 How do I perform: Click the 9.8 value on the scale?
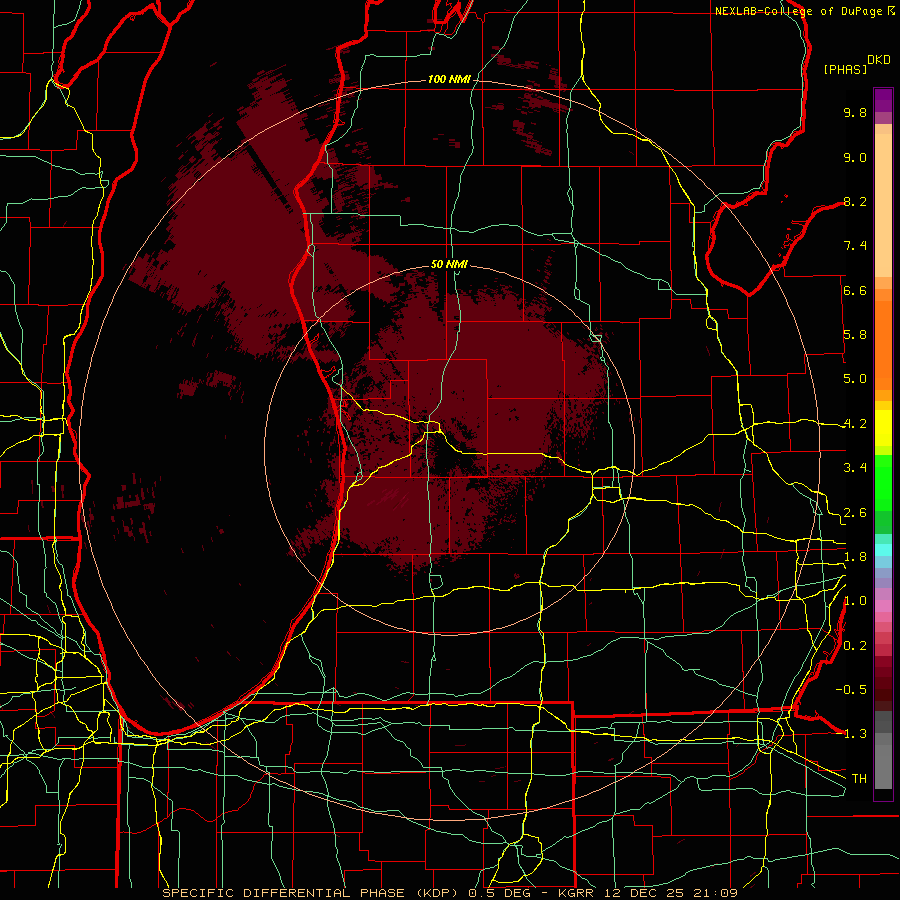pyautogui.click(x=855, y=112)
